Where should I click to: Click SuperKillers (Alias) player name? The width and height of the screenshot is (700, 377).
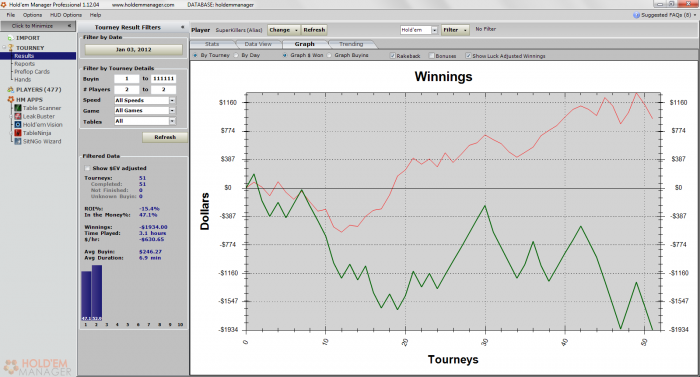tap(239, 30)
